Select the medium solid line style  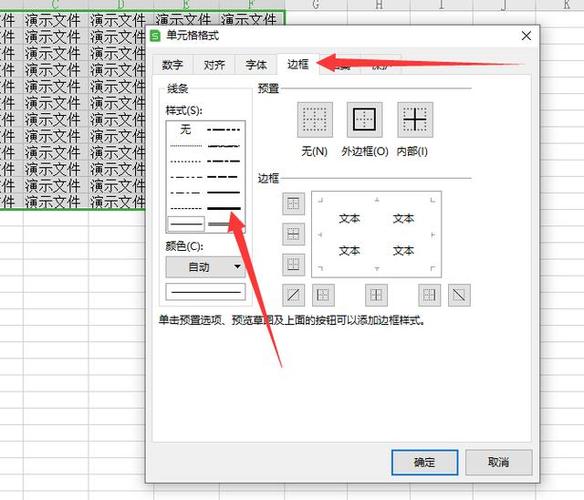click(224, 193)
